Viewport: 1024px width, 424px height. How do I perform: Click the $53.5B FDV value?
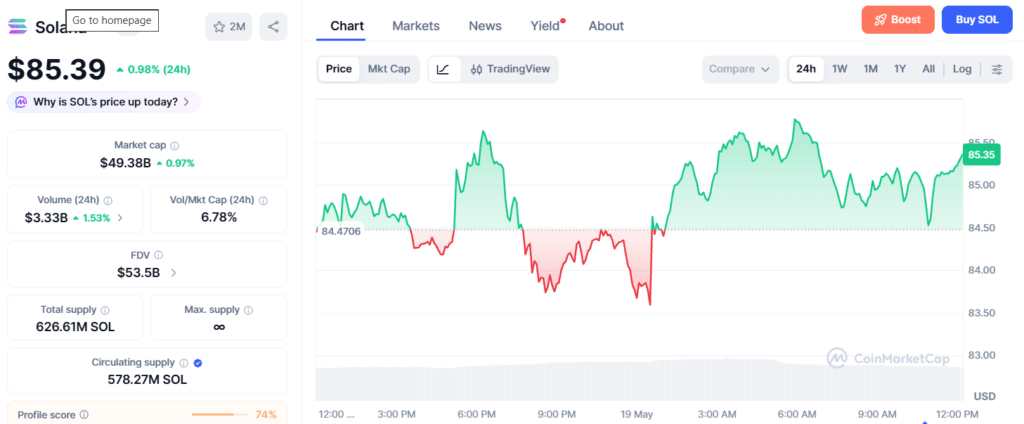pyautogui.click(x=138, y=273)
